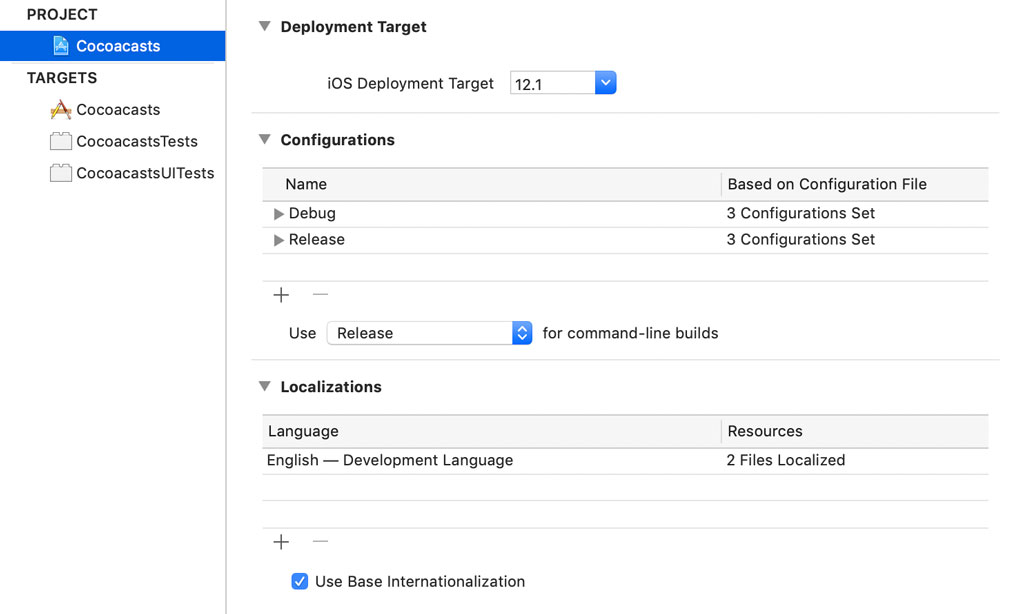The image size is (1024, 614).
Task: Uncheck Use Base Internationalization
Action: tap(299, 580)
